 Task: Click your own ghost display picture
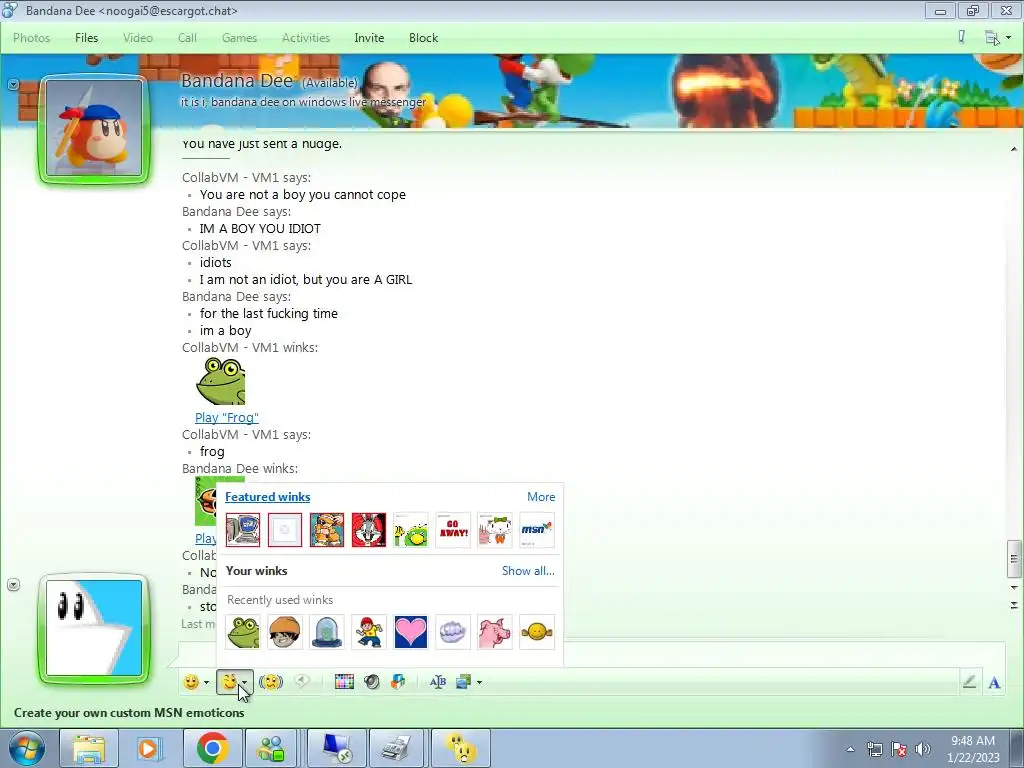pos(94,628)
